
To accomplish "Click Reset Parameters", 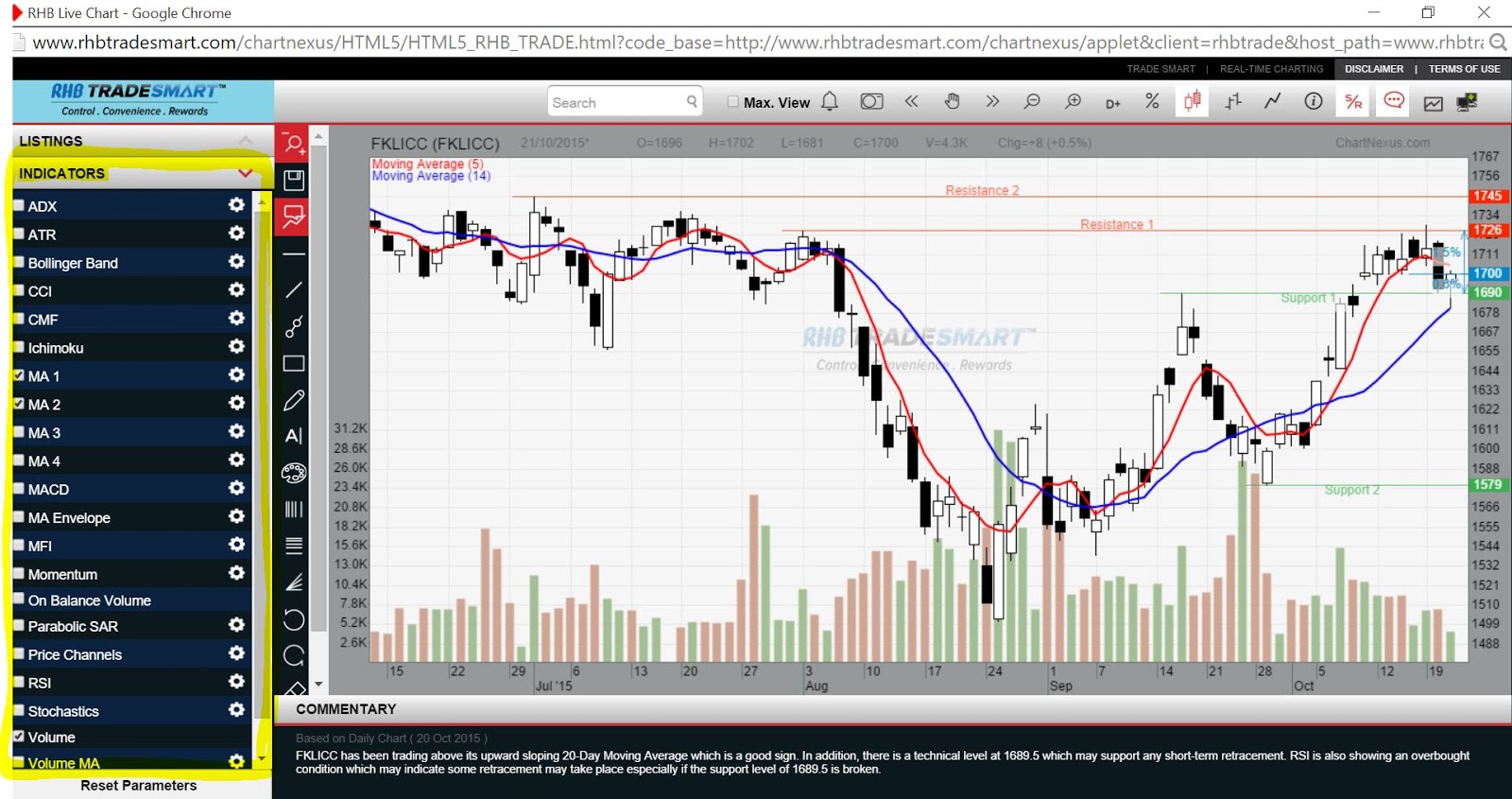I will click(x=139, y=786).
